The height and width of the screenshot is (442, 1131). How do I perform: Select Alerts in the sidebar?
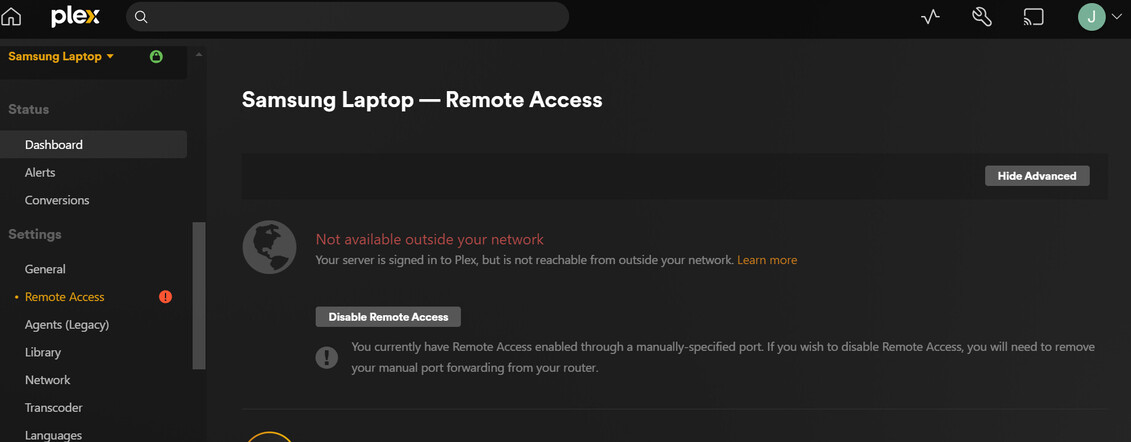(40, 173)
